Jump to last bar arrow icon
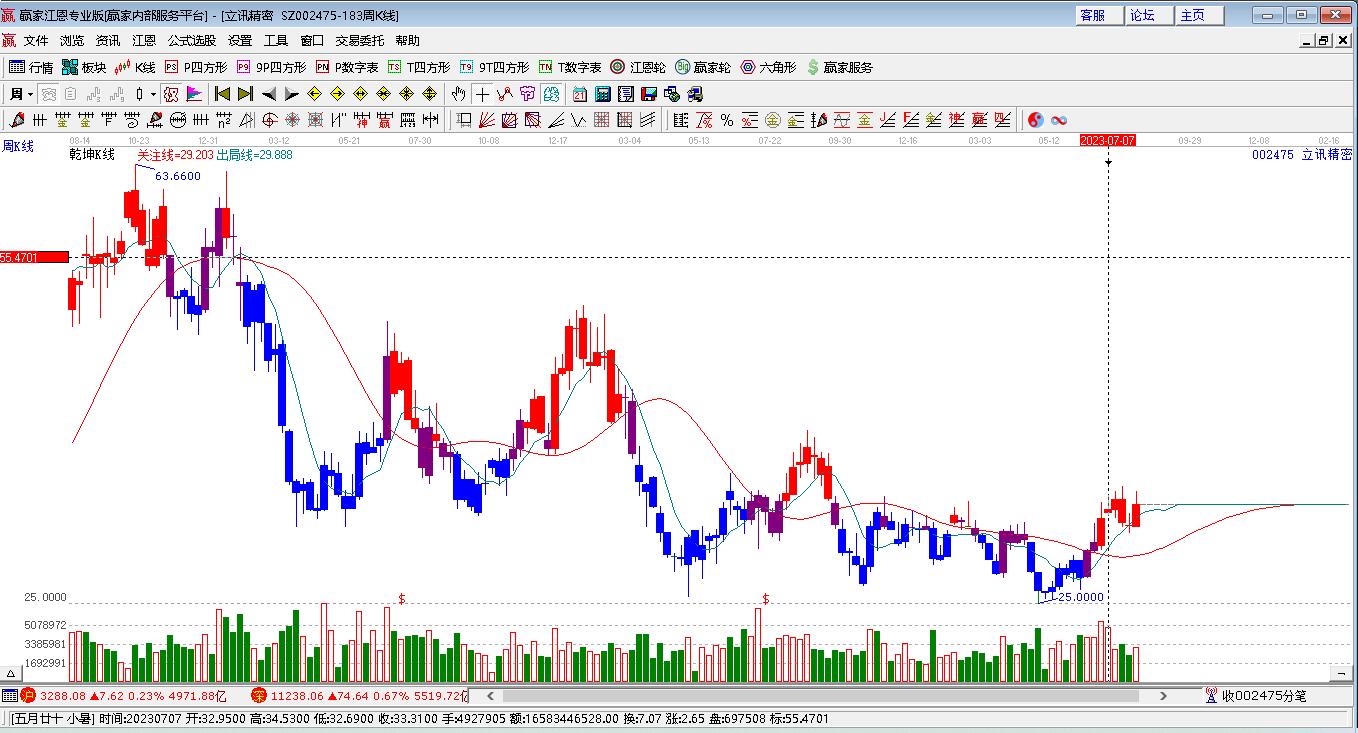The width and height of the screenshot is (1358, 733). tap(245, 94)
